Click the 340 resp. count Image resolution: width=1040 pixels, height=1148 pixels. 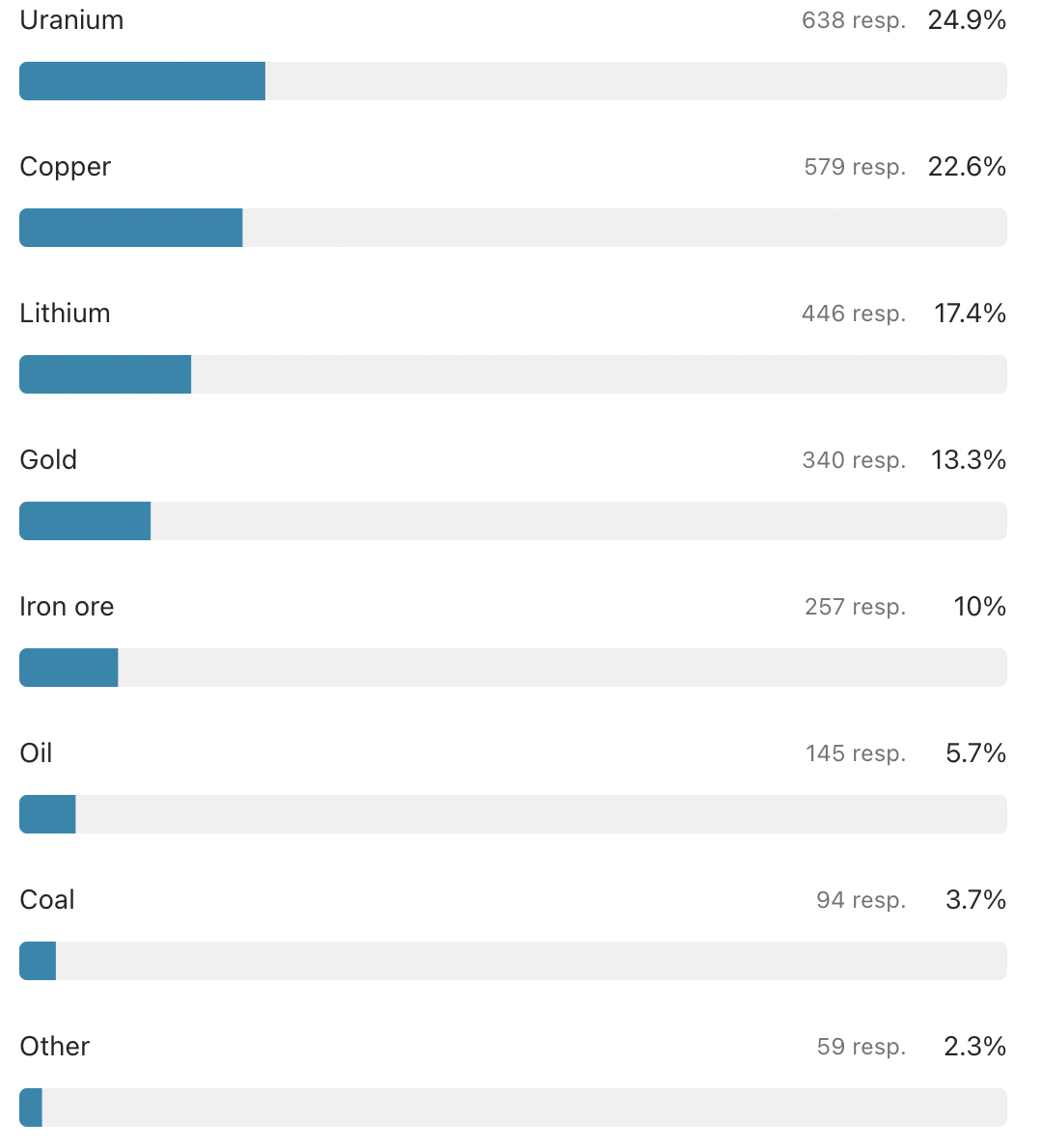854,460
